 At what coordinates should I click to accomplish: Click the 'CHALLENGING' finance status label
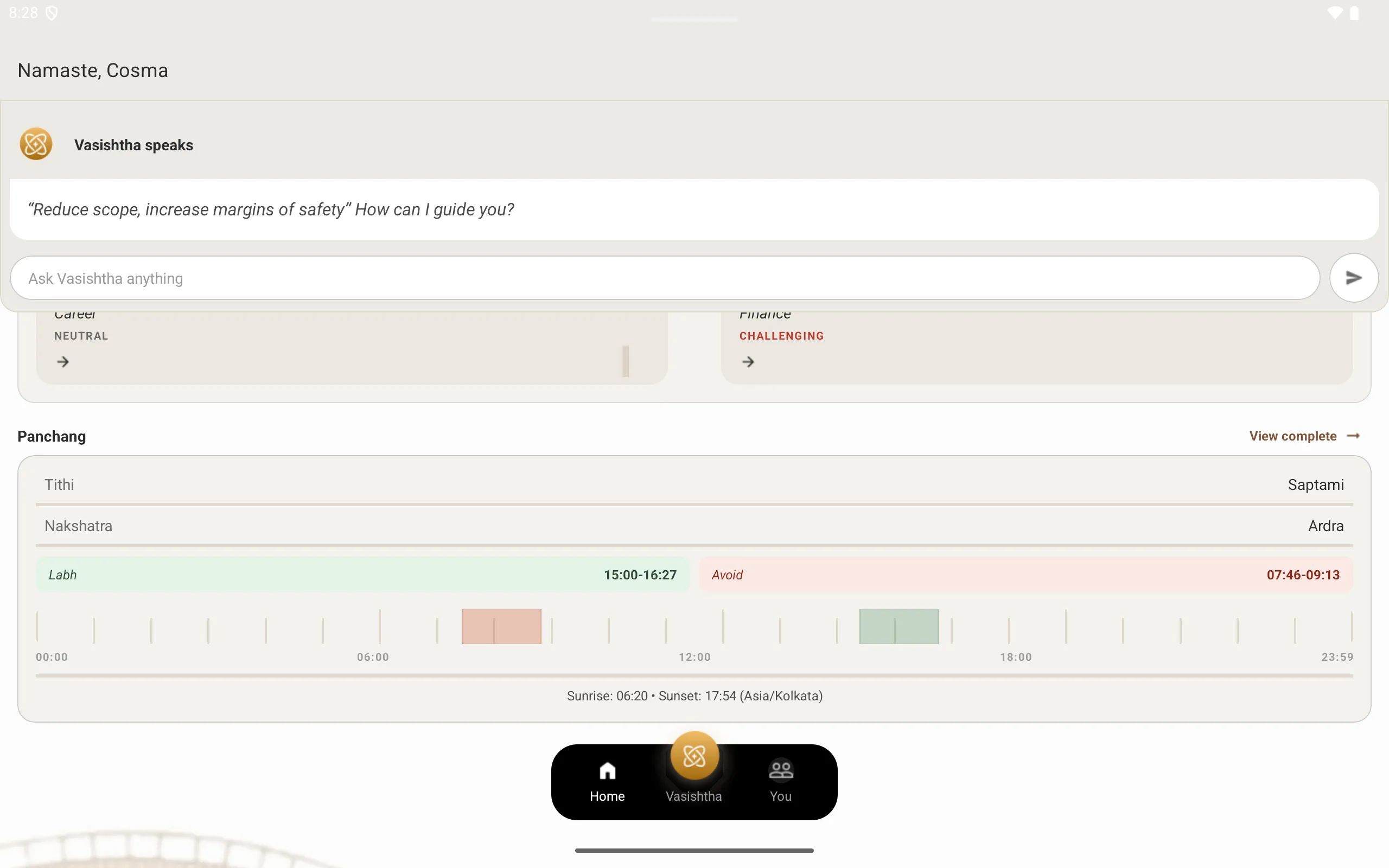pos(781,336)
